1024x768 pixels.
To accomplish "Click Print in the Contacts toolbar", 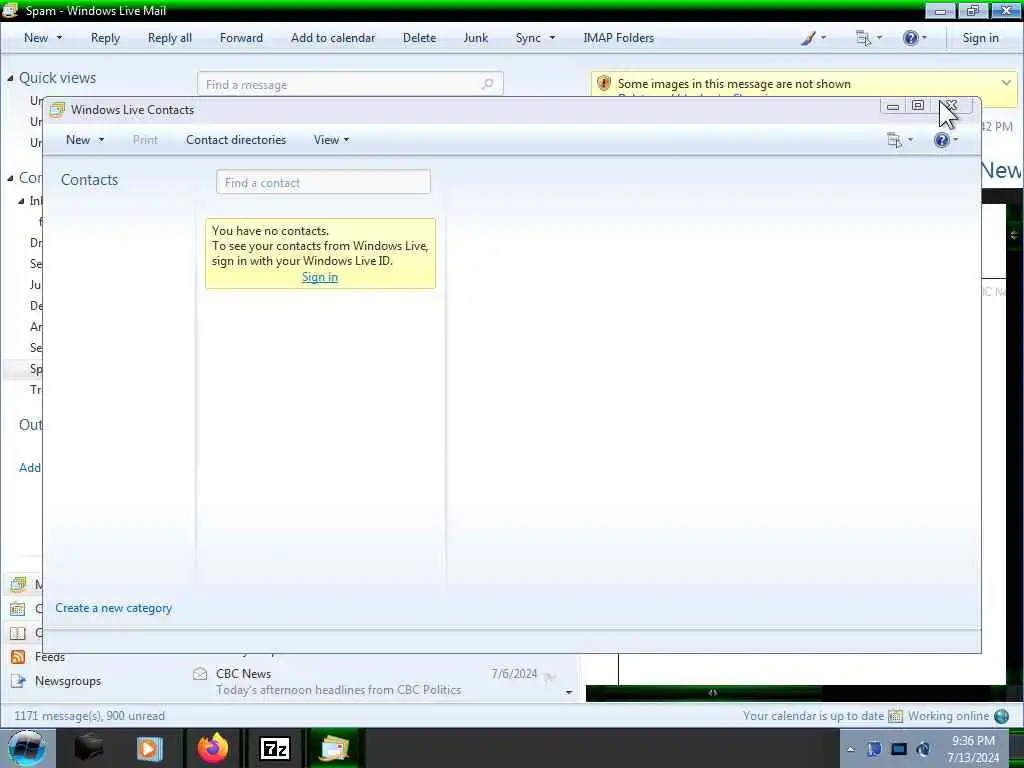I will [145, 140].
